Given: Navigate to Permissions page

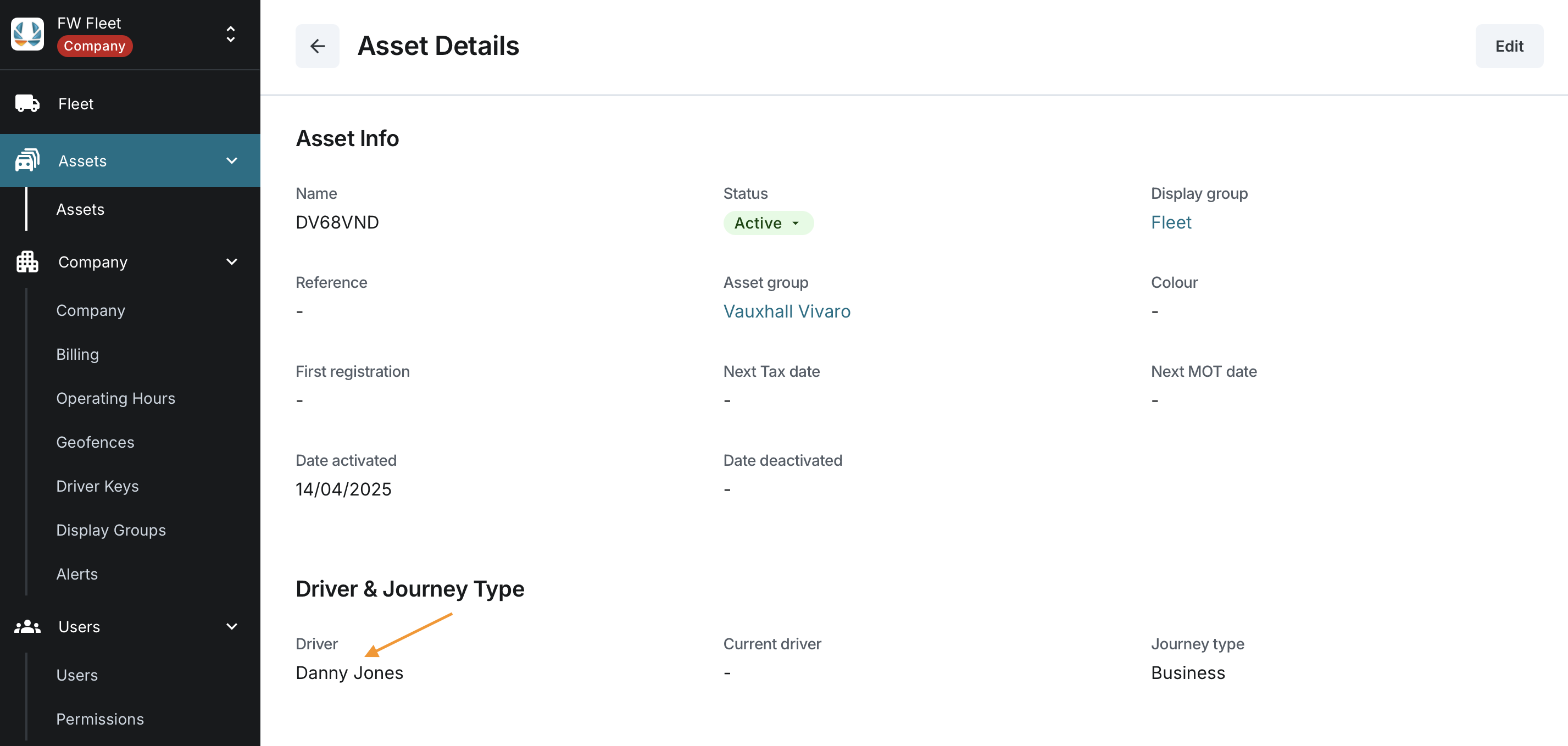Looking at the screenshot, I should pyautogui.click(x=100, y=719).
